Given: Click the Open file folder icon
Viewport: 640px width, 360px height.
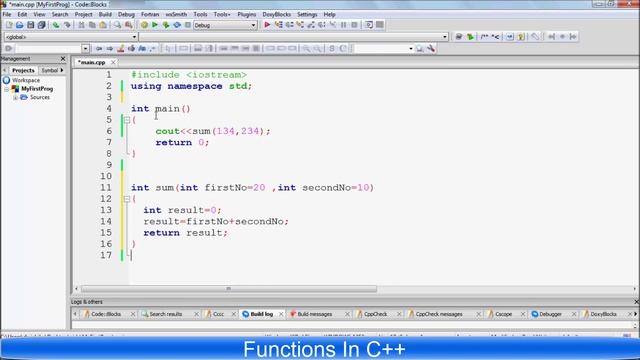Looking at the screenshot, I should [20, 25].
